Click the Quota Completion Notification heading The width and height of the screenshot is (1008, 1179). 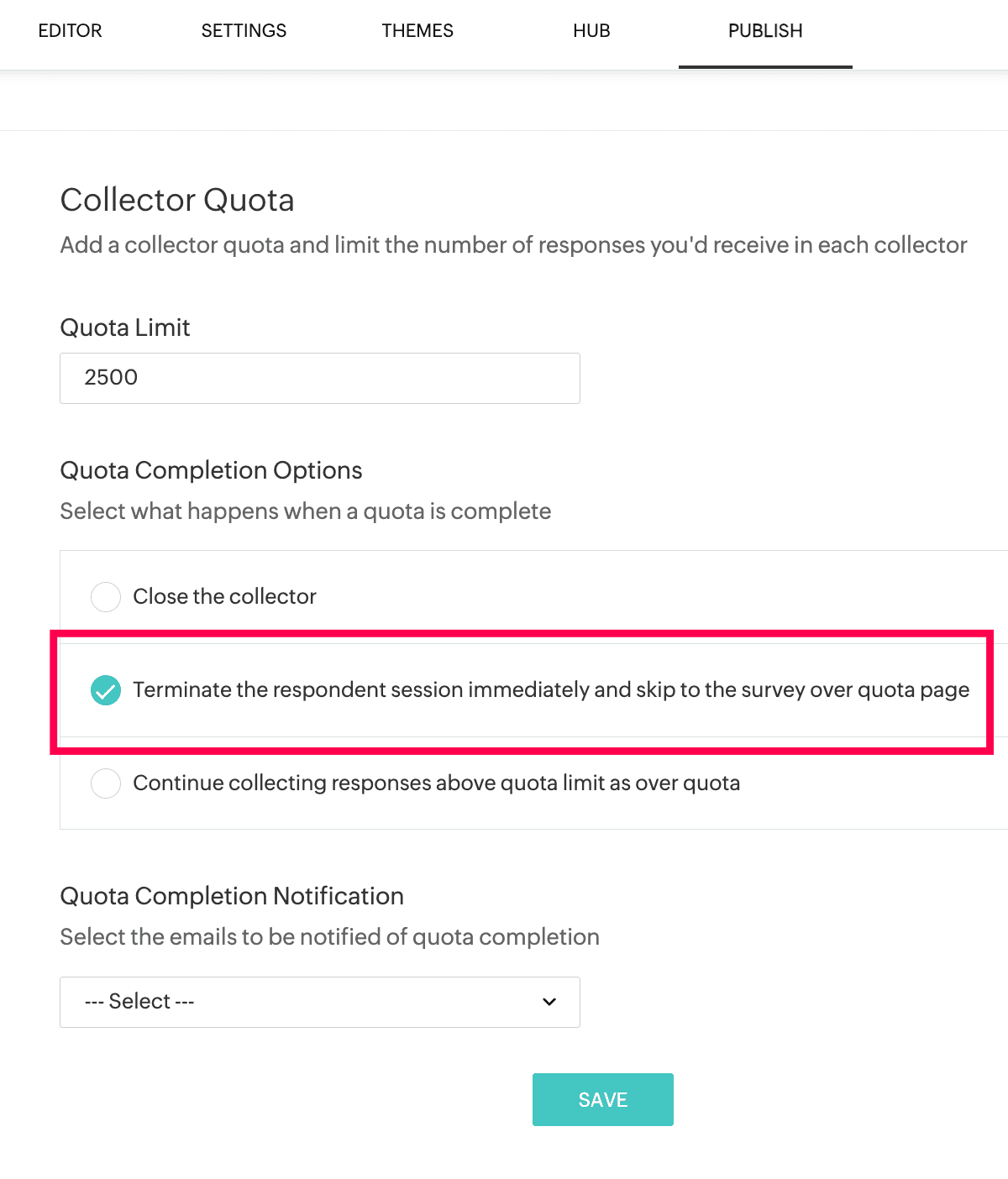click(x=232, y=896)
